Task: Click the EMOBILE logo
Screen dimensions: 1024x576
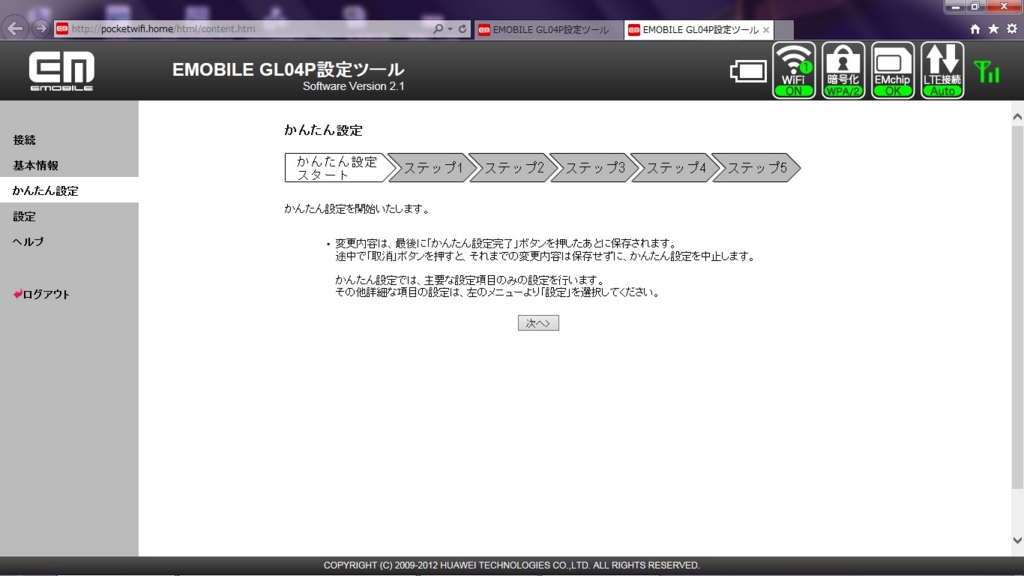Action: click(x=61, y=71)
